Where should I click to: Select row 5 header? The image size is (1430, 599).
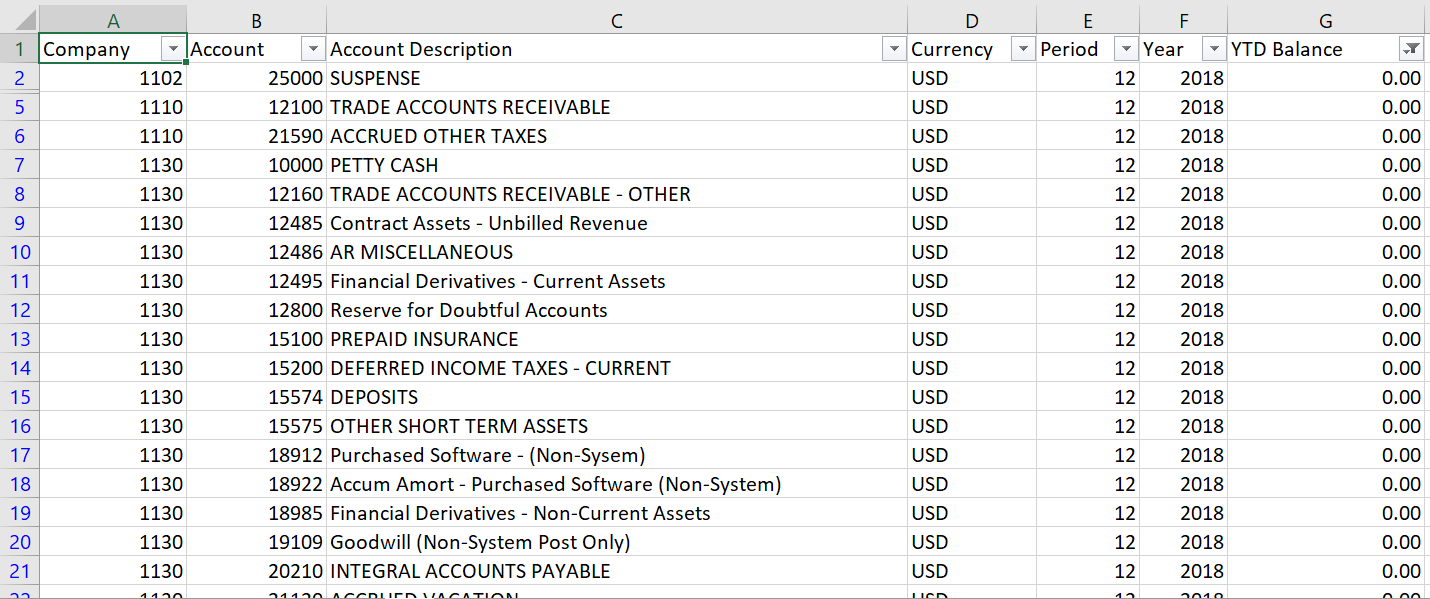click(x=19, y=107)
